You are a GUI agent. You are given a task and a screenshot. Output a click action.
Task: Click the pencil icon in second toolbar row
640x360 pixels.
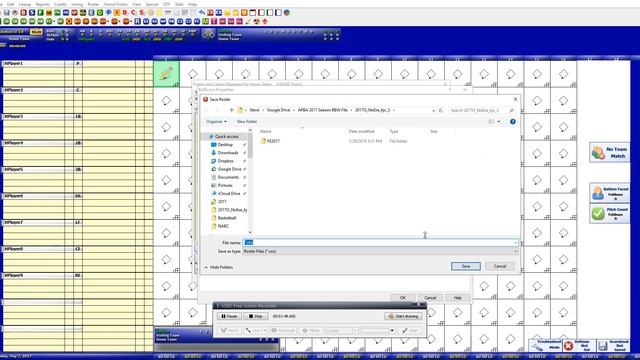coord(248,21)
